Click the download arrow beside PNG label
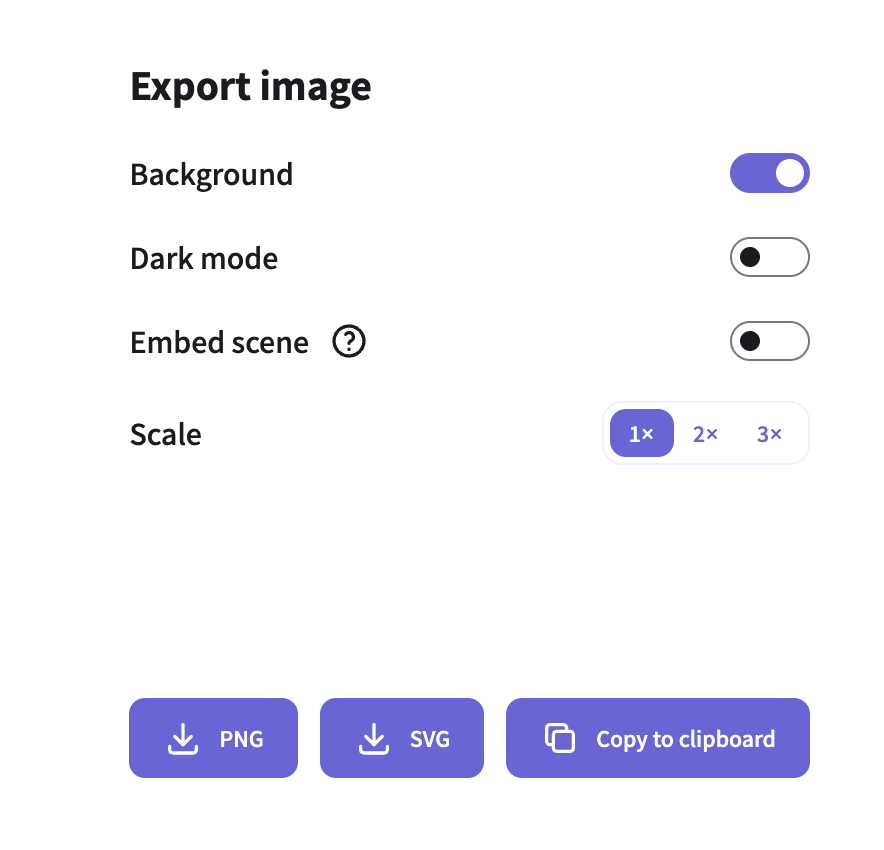This screenshot has width=884, height=850. point(183,738)
